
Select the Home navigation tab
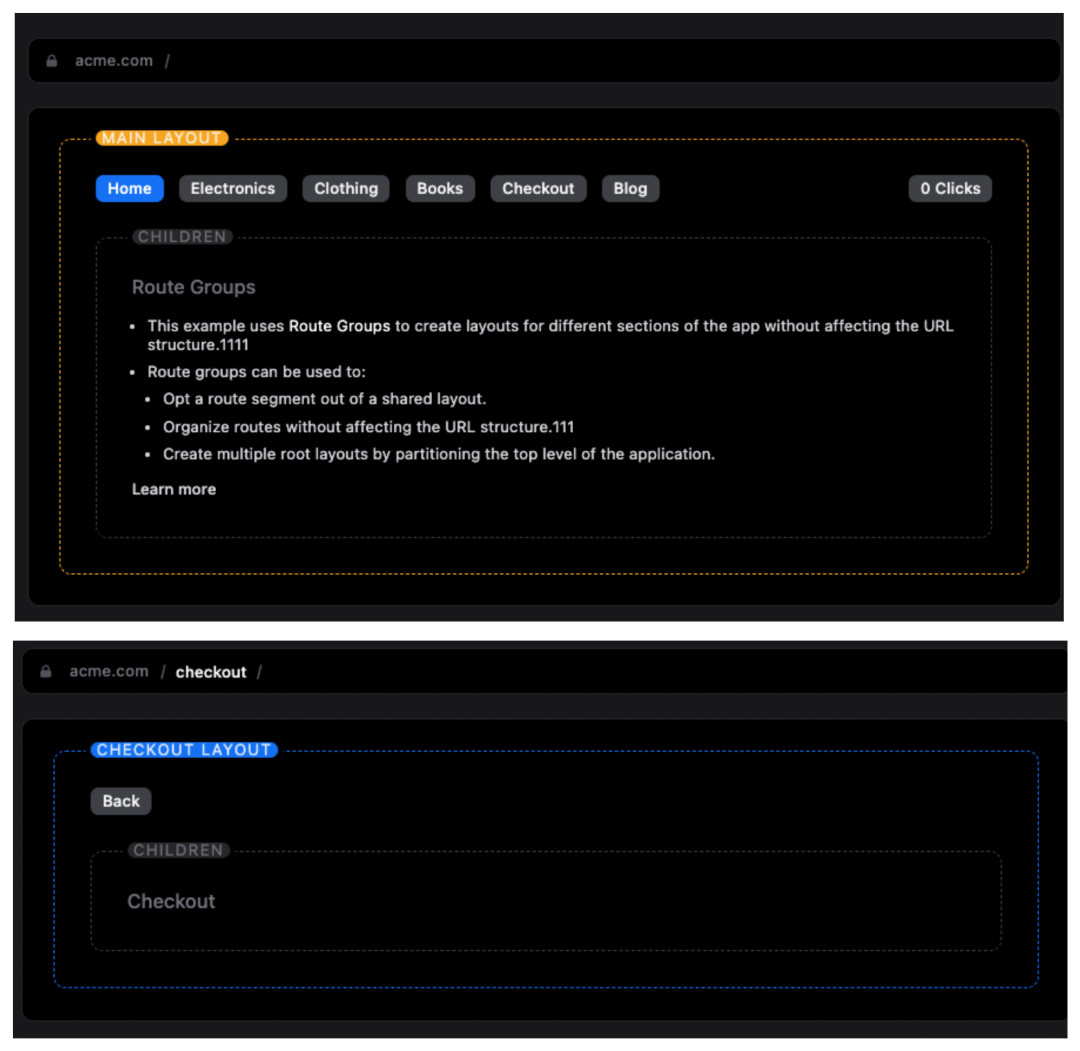coord(129,189)
